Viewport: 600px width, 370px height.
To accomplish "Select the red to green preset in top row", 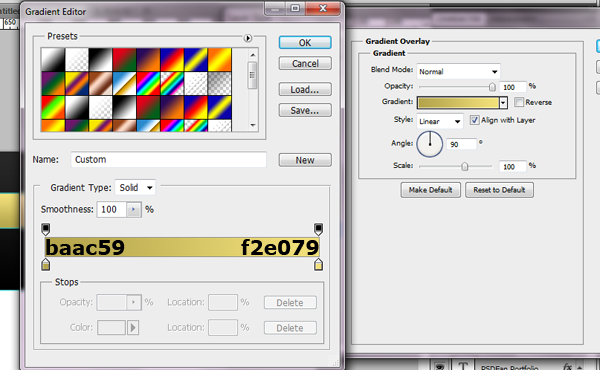I will (x=124, y=60).
